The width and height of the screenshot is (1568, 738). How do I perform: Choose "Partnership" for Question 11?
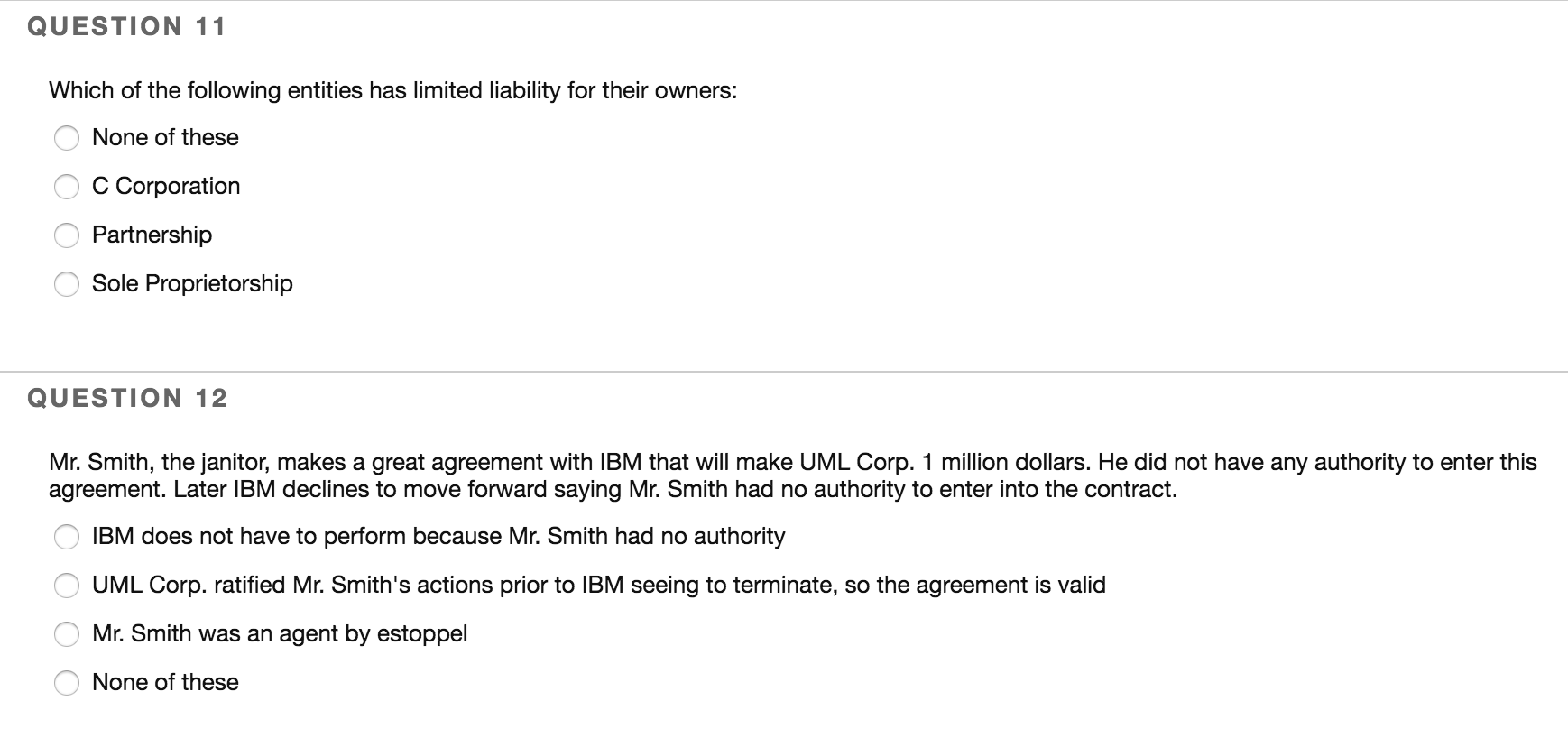pos(67,235)
